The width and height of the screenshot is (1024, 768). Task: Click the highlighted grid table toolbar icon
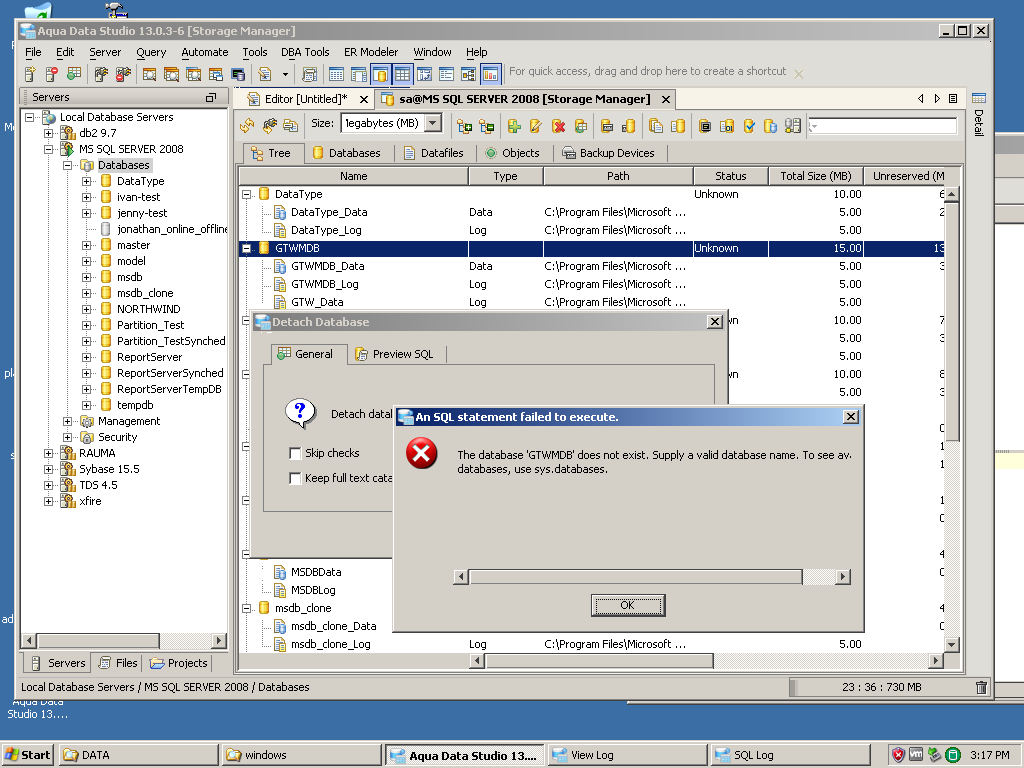402,74
